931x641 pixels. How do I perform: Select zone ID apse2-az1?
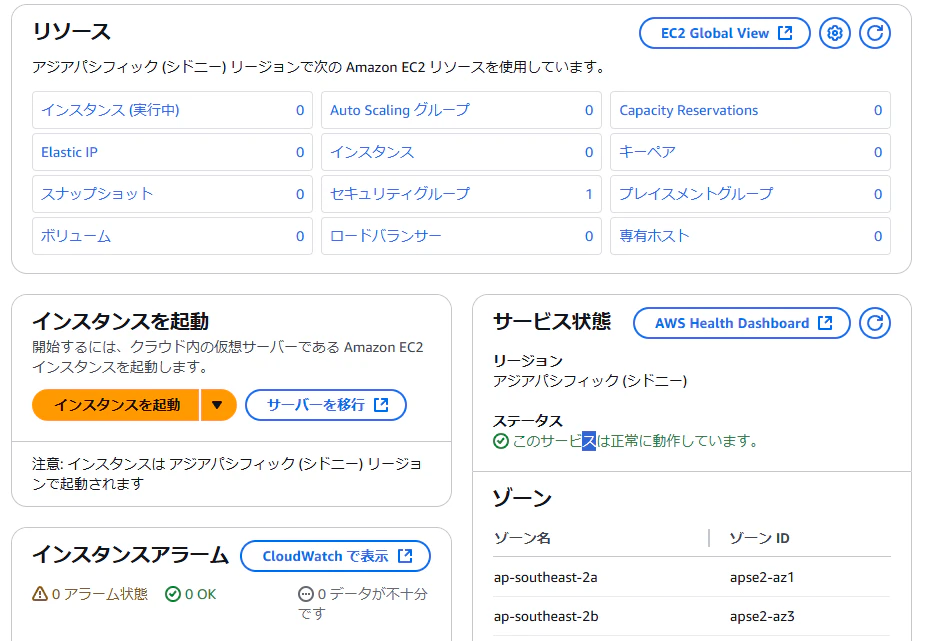(762, 577)
